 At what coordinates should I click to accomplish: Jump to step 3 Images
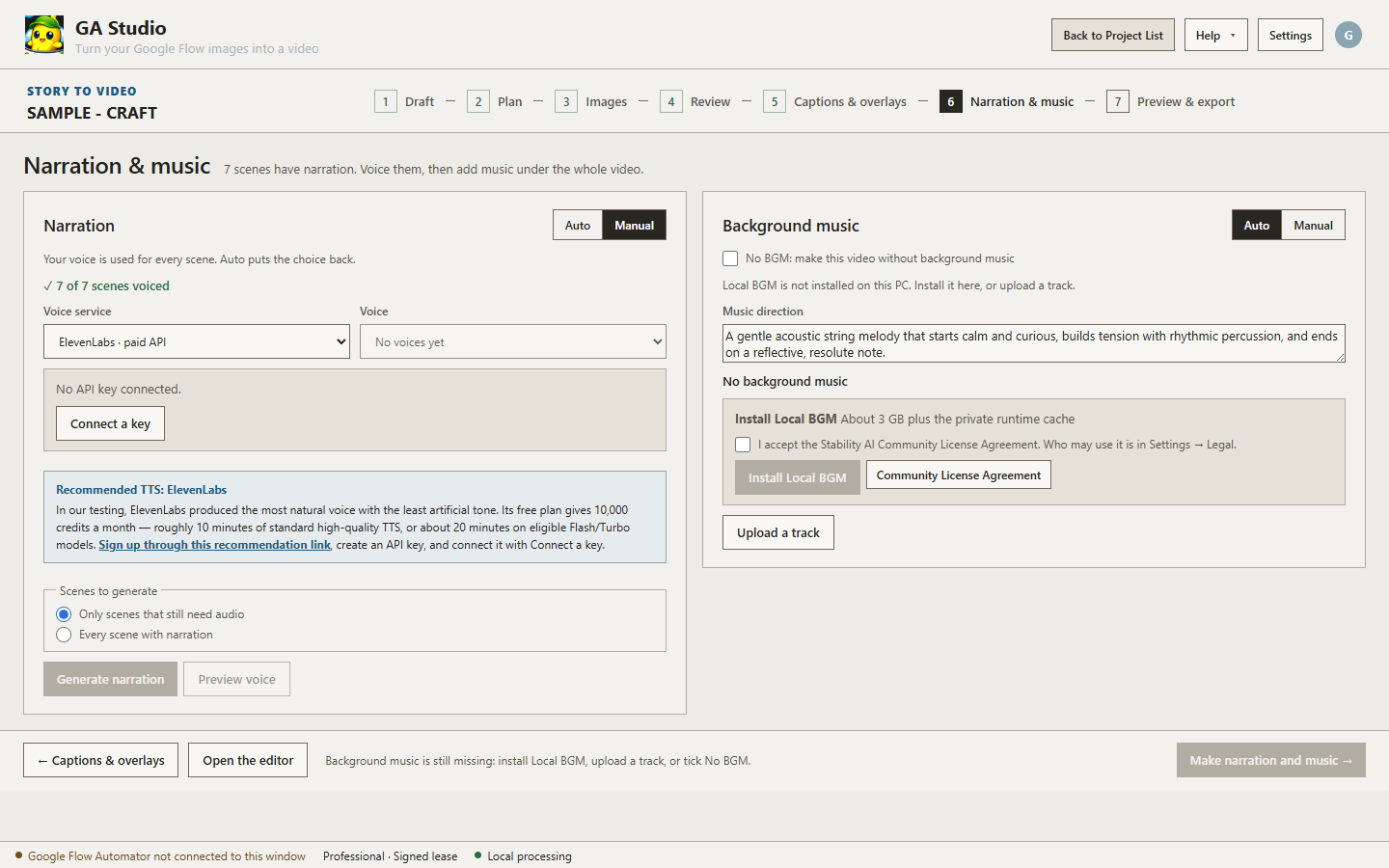coord(590,101)
